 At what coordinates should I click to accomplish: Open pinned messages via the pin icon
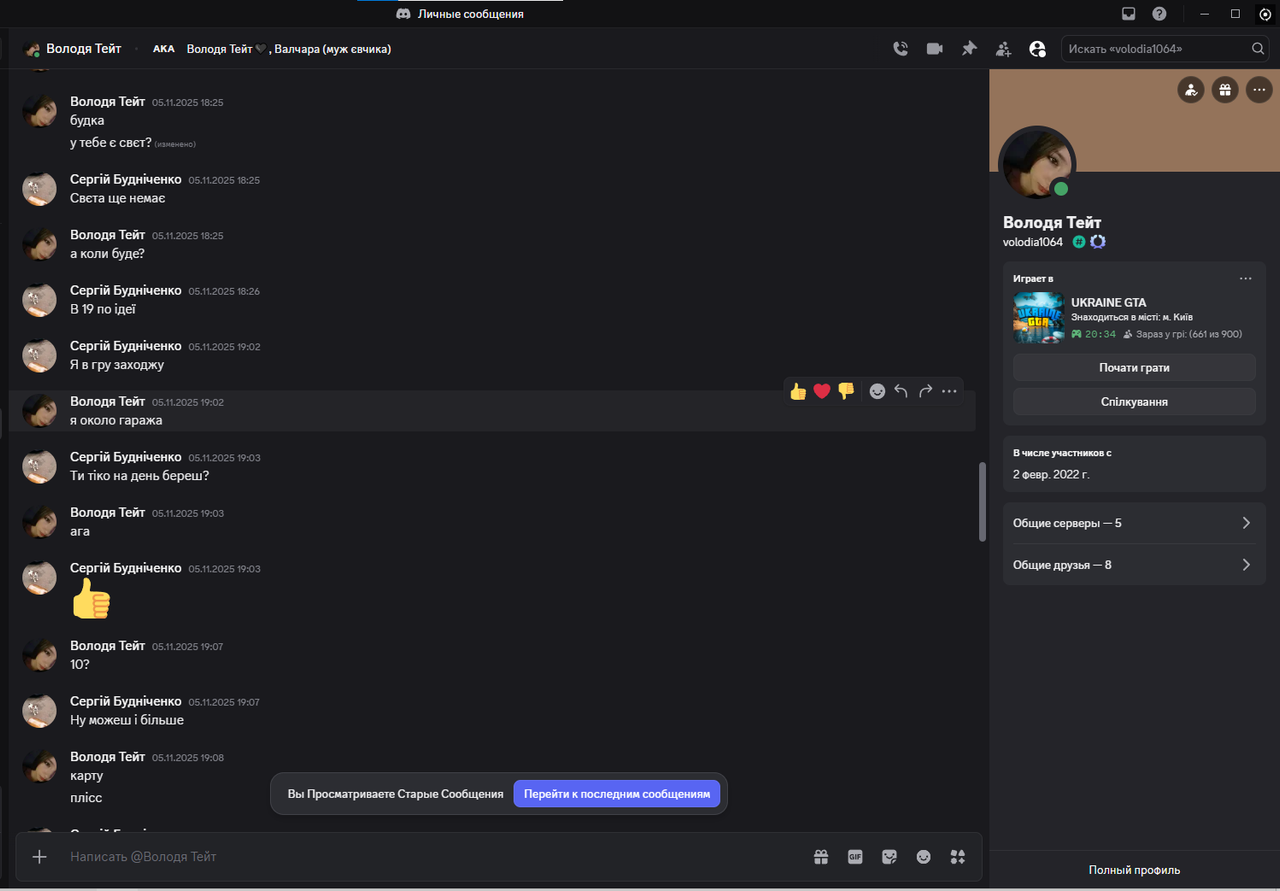(969, 48)
